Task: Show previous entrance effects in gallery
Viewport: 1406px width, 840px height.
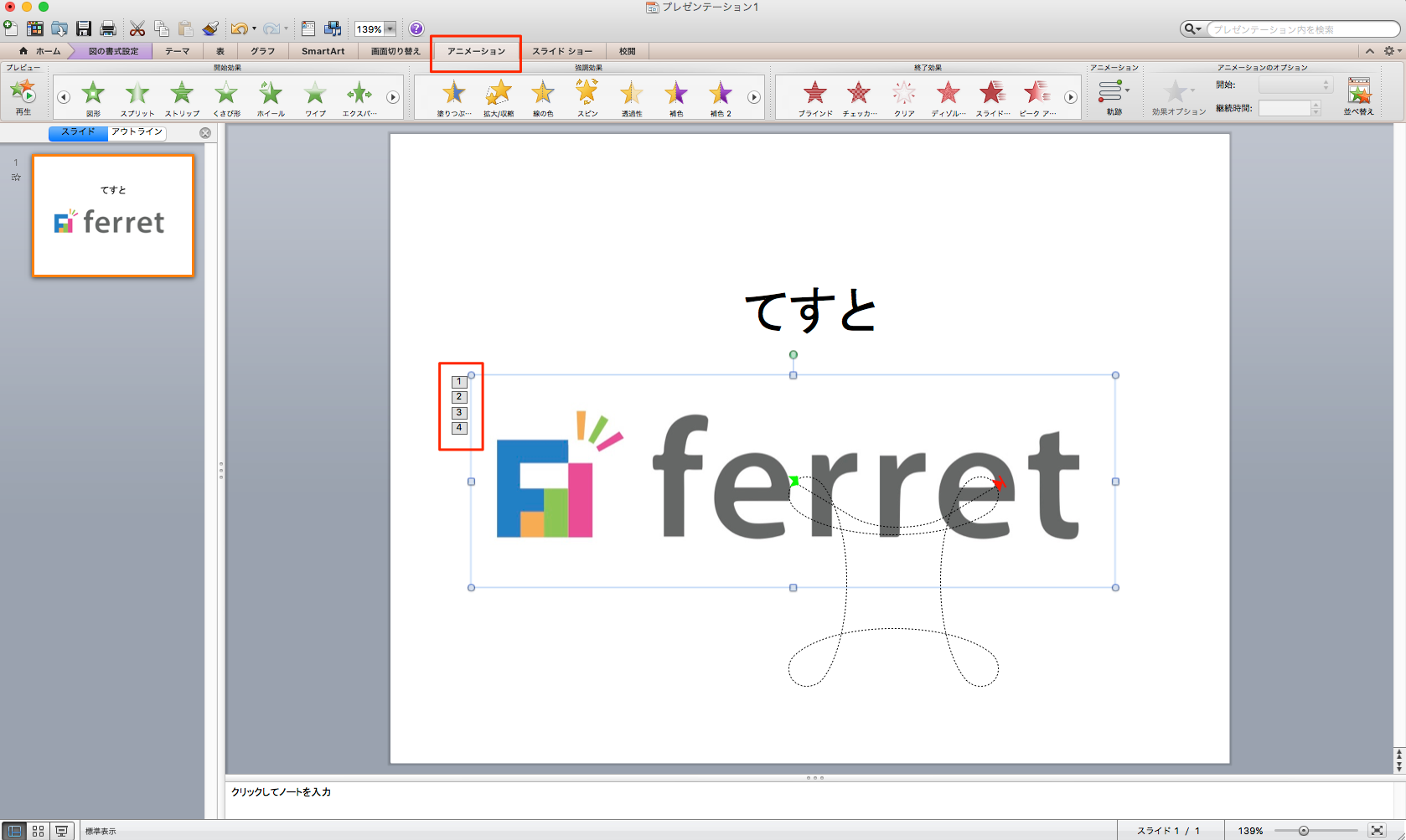Action: (x=64, y=97)
